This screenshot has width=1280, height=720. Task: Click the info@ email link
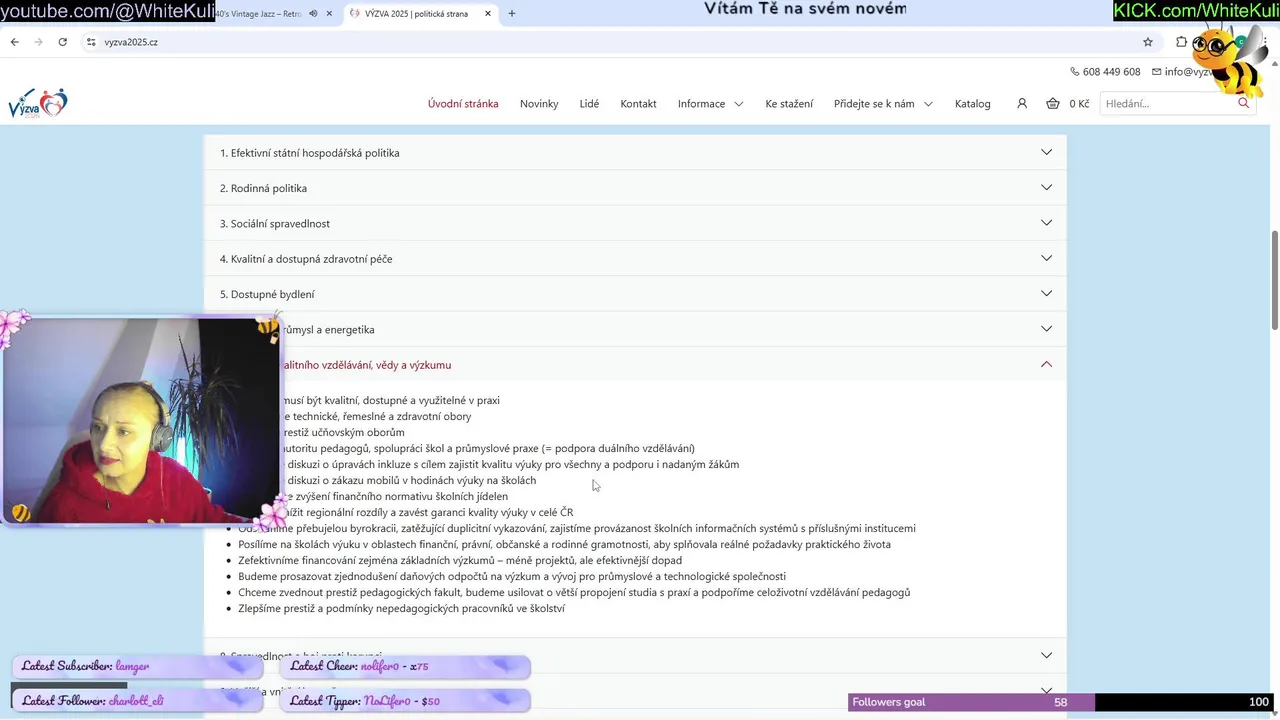tap(1182, 72)
